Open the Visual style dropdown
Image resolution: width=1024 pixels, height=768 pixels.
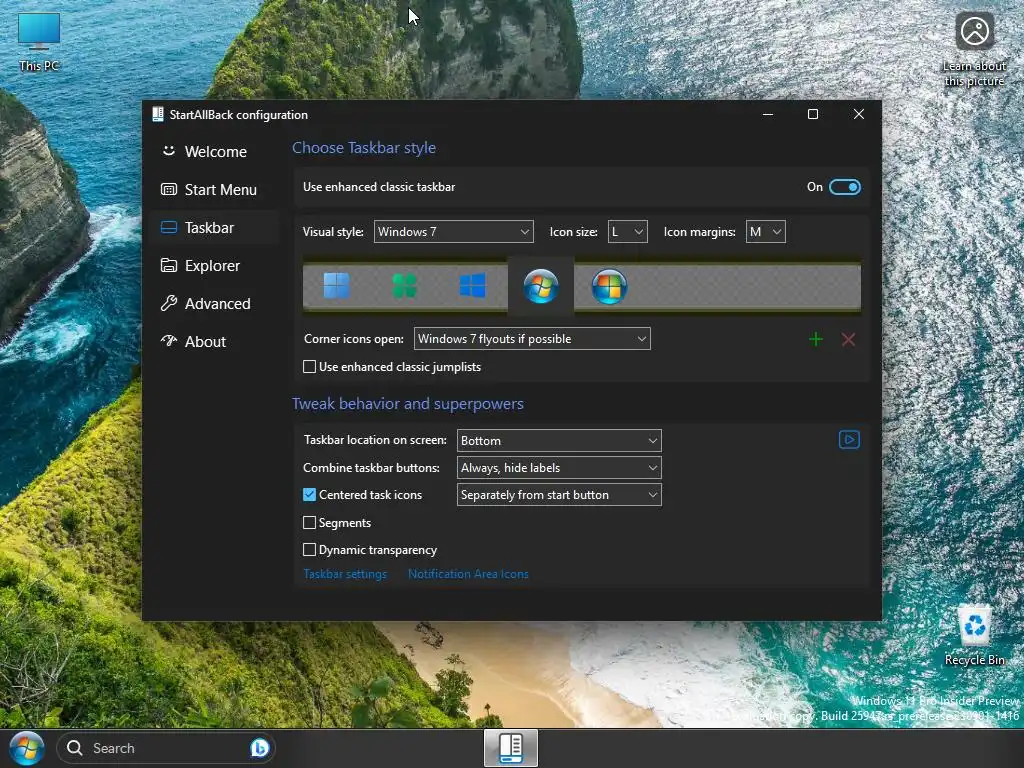pos(453,232)
